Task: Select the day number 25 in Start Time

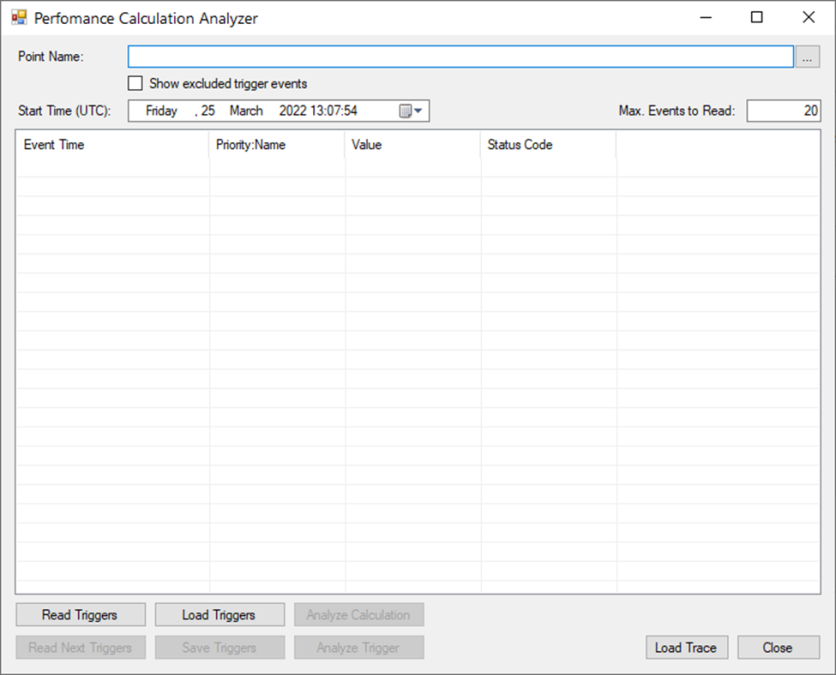Action: click(x=207, y=111)
